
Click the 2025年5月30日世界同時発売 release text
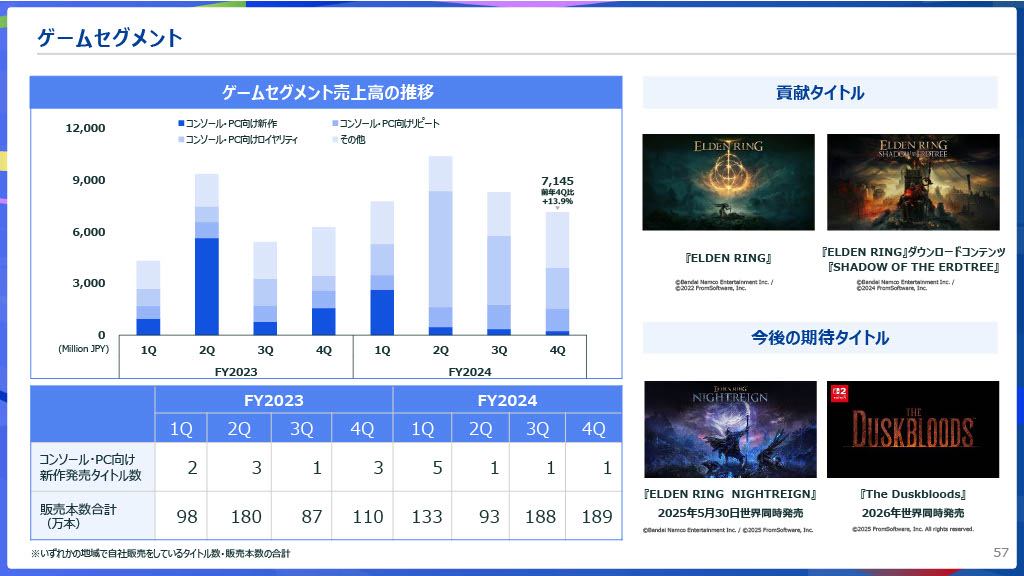click(x=730, y=513)
